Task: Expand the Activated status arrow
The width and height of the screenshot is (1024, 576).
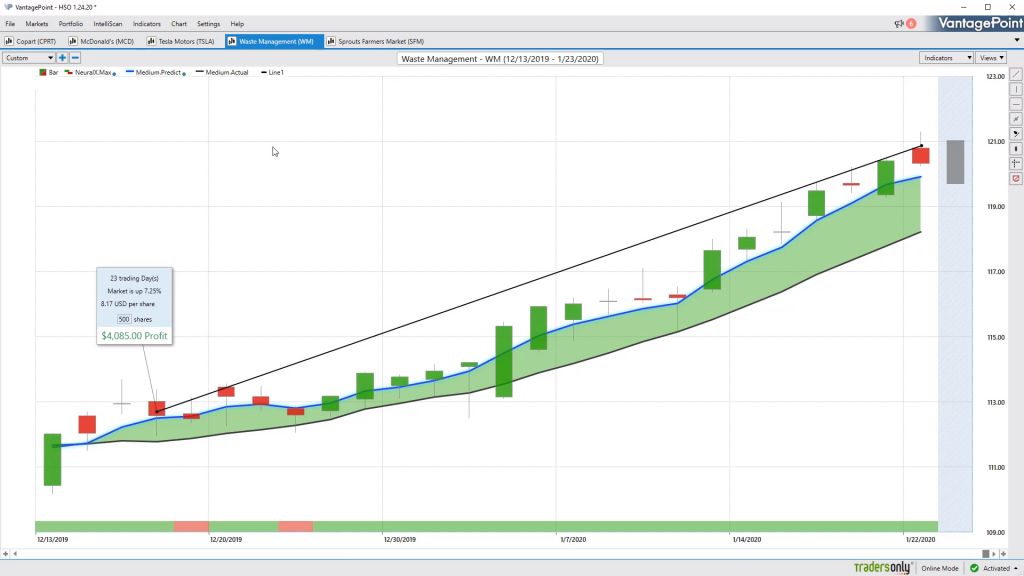Action: coord(1016,569)
